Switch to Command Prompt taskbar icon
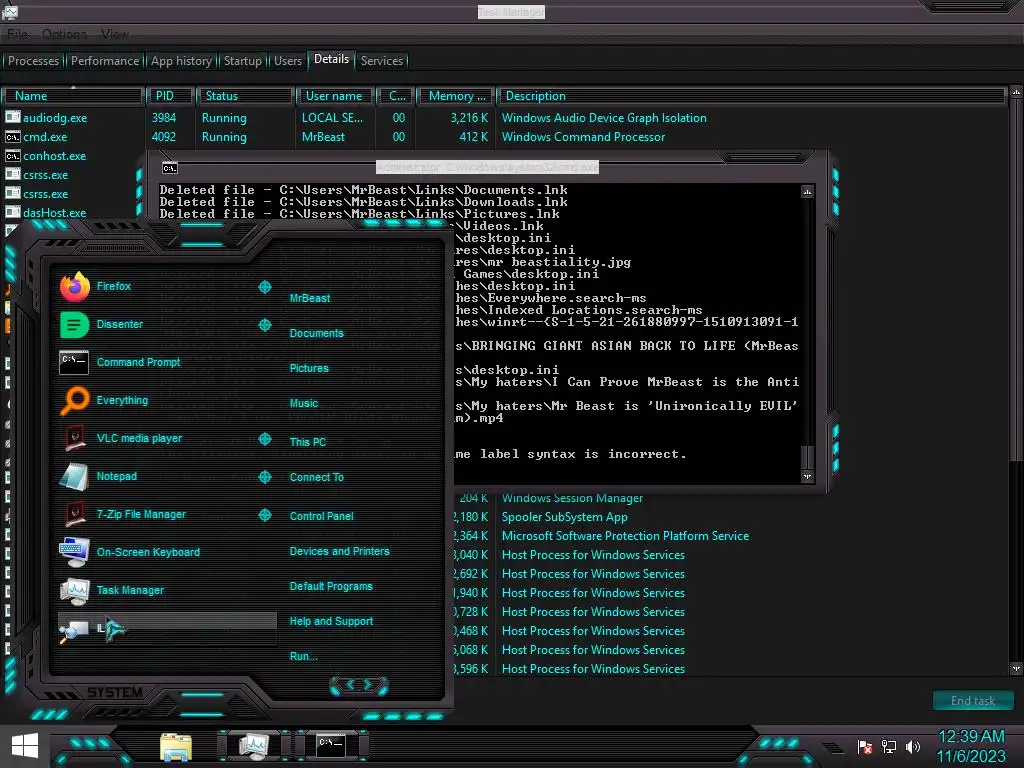This screenshot has height=768, width=1024. (330, 745)
